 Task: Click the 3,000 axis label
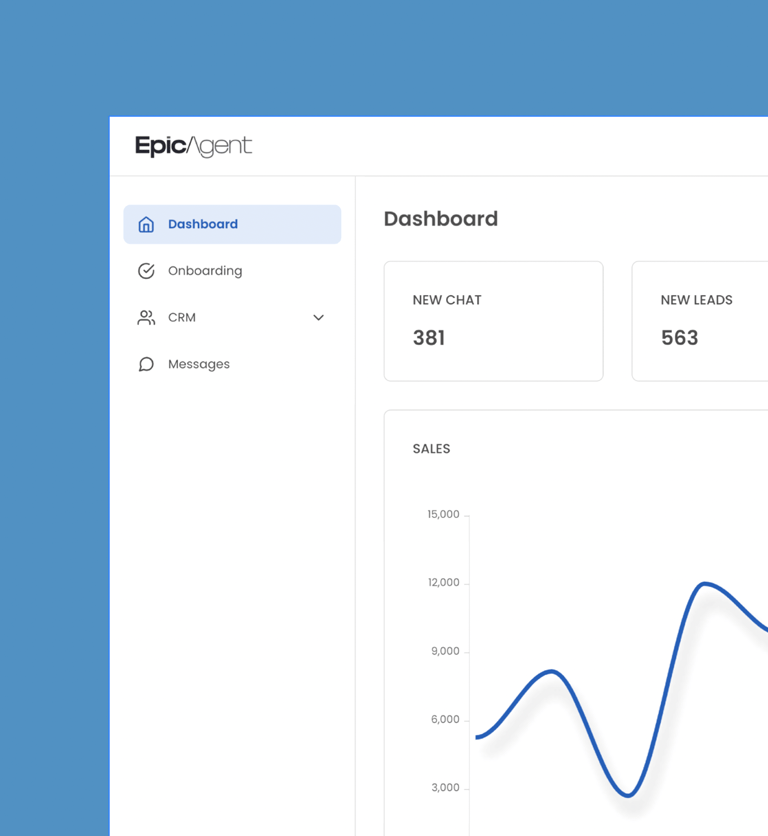click(445, 788)
